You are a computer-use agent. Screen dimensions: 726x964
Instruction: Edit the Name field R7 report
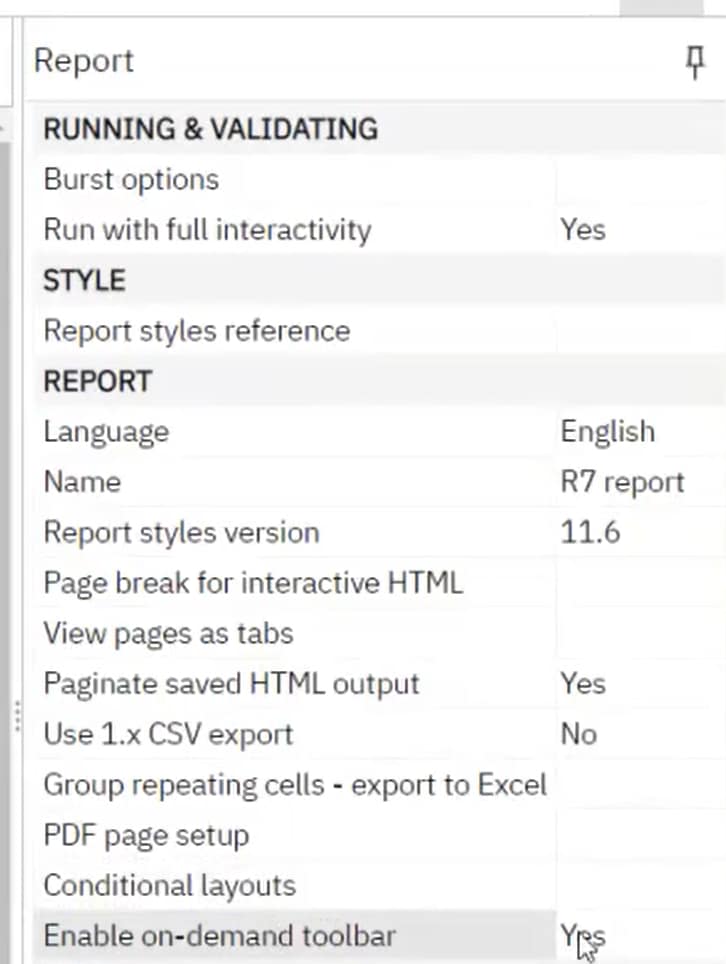pos(622,482)
